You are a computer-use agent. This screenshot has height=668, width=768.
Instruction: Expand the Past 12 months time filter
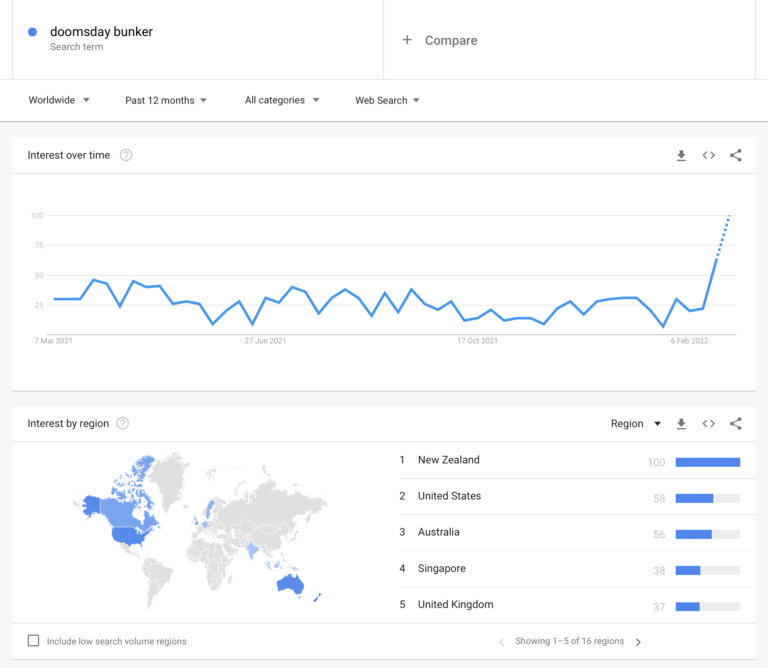pos(166,100)
